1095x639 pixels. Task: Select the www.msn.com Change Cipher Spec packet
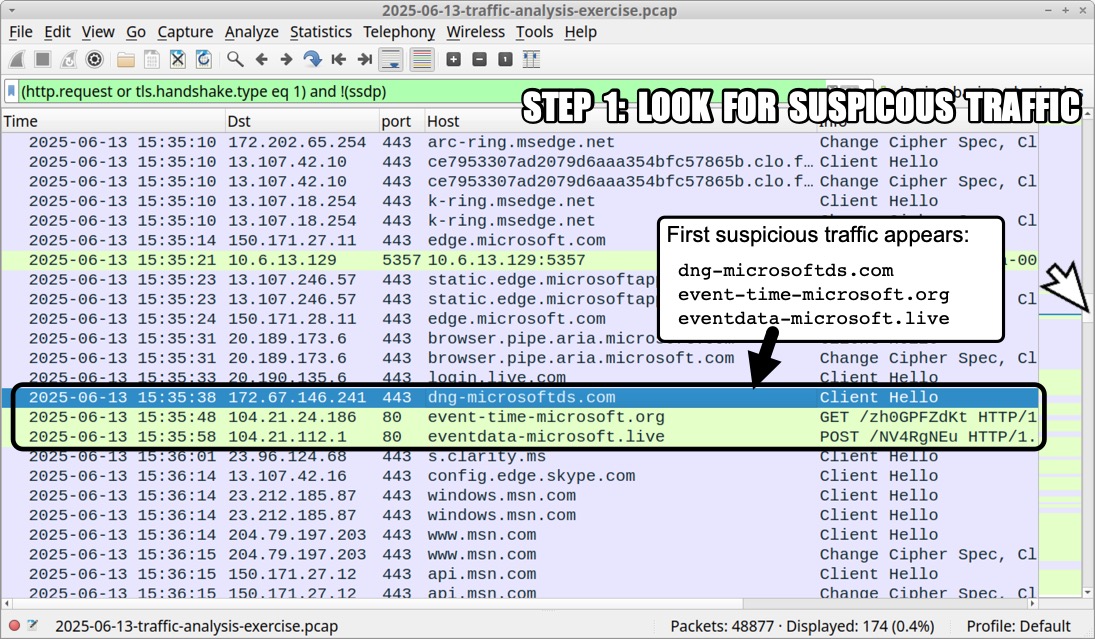(x=520, y=554)
